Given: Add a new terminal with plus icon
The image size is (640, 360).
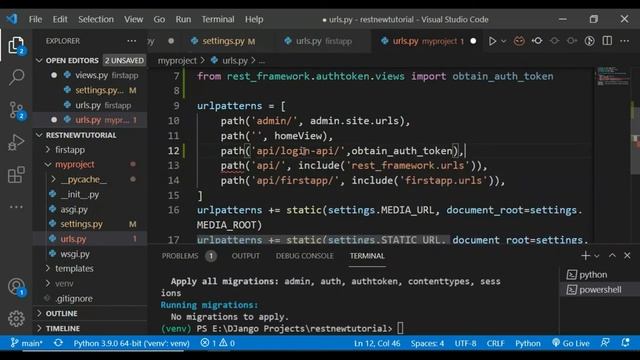Looking at the screenshot, I should [585, 256].
